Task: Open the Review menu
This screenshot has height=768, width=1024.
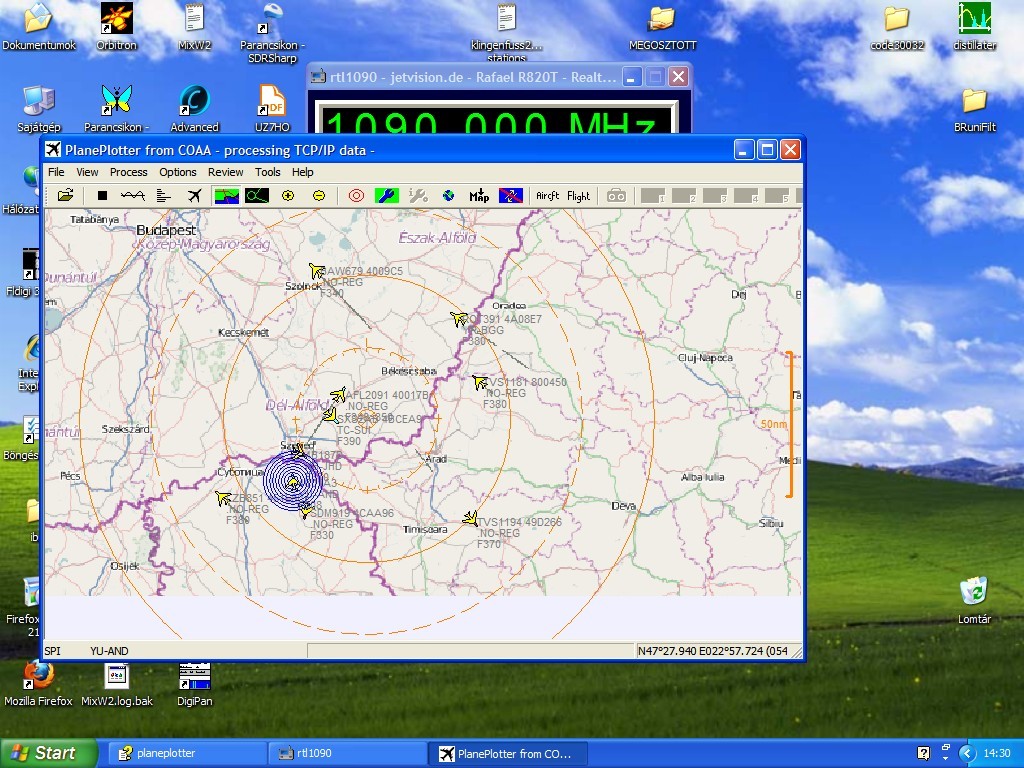Action: [225, 172]
